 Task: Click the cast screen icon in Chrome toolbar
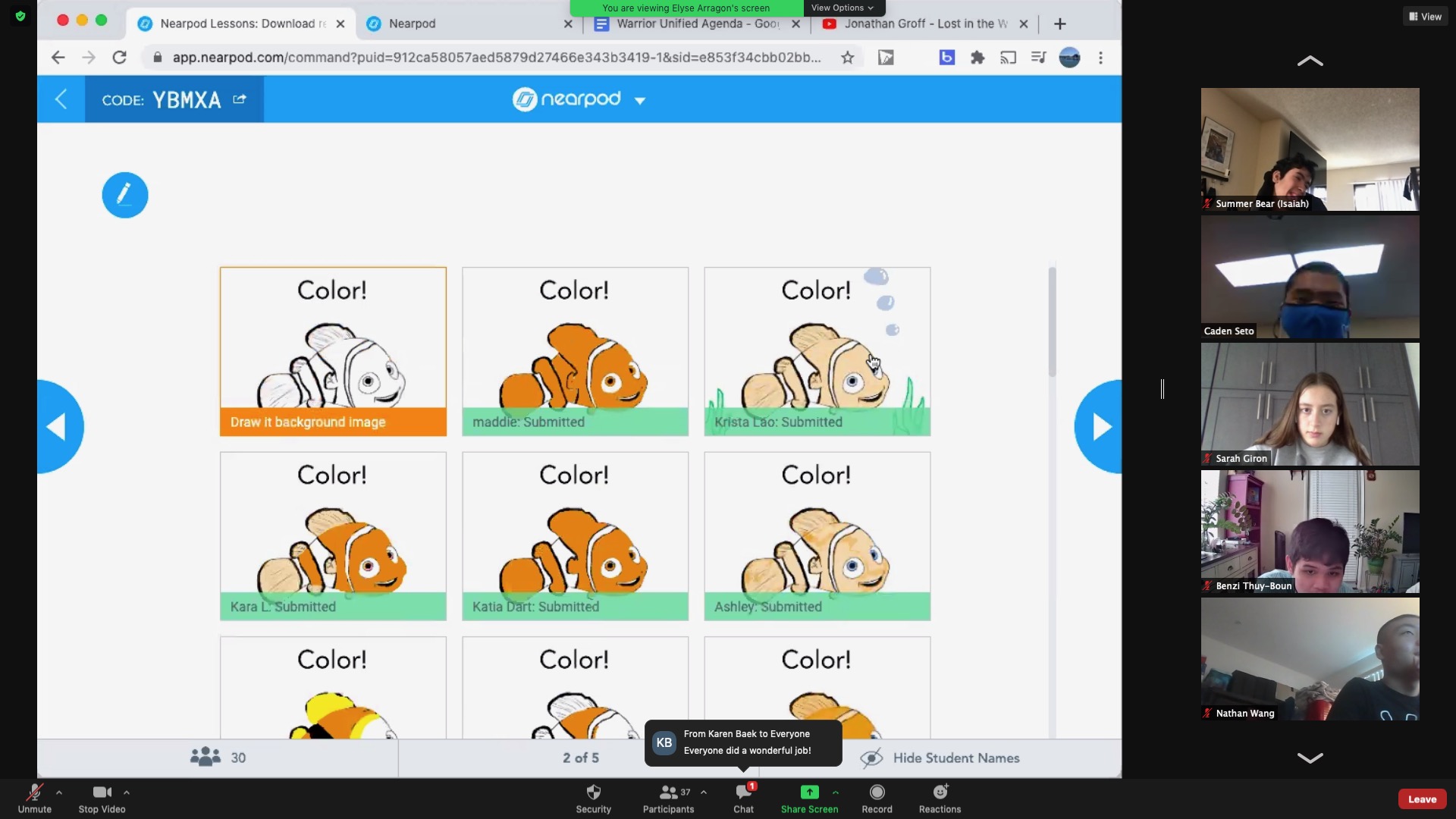(1008, 57)
